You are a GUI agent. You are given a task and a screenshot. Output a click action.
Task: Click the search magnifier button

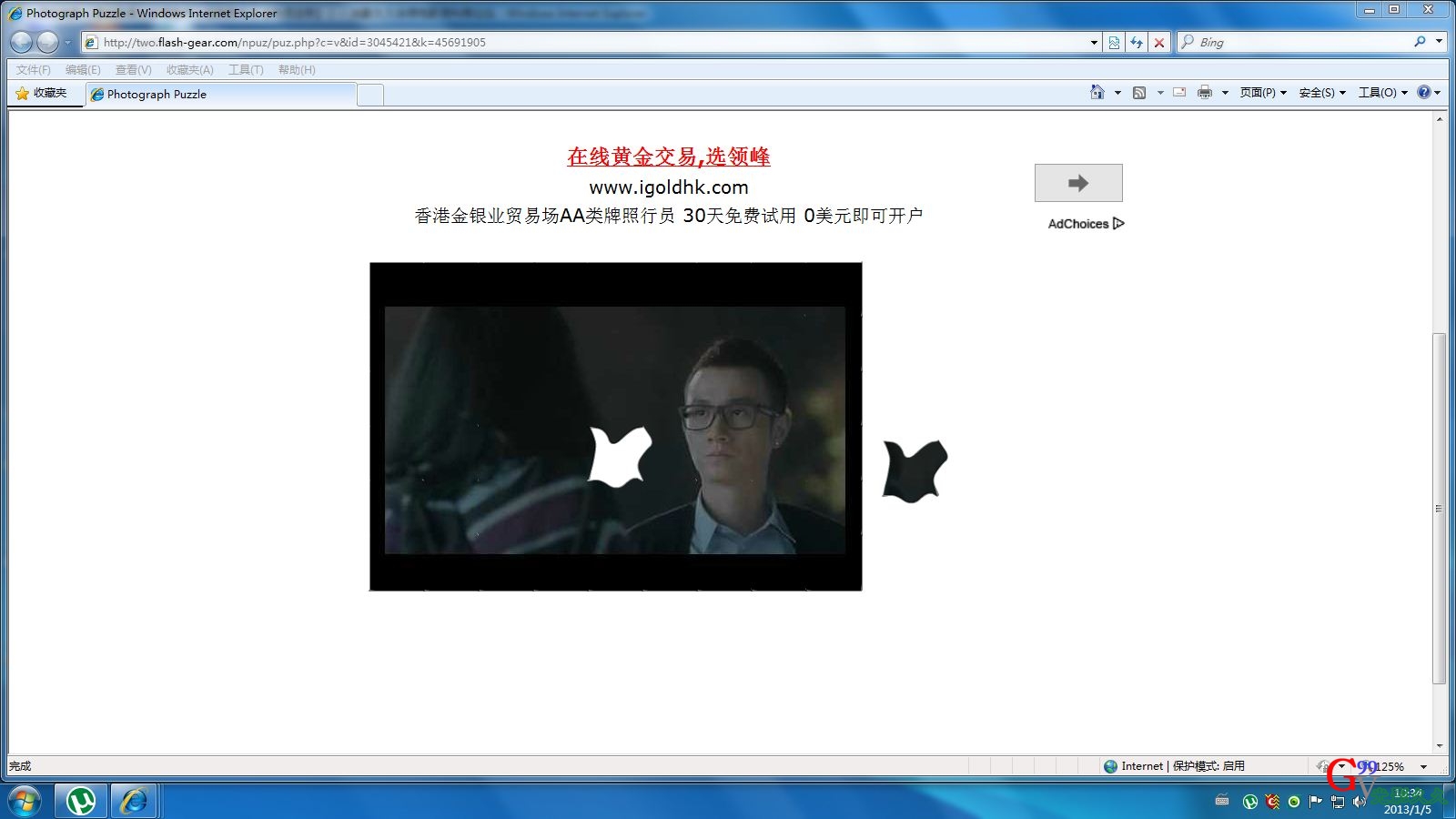pyautogui.click(x=1420, y=42)
